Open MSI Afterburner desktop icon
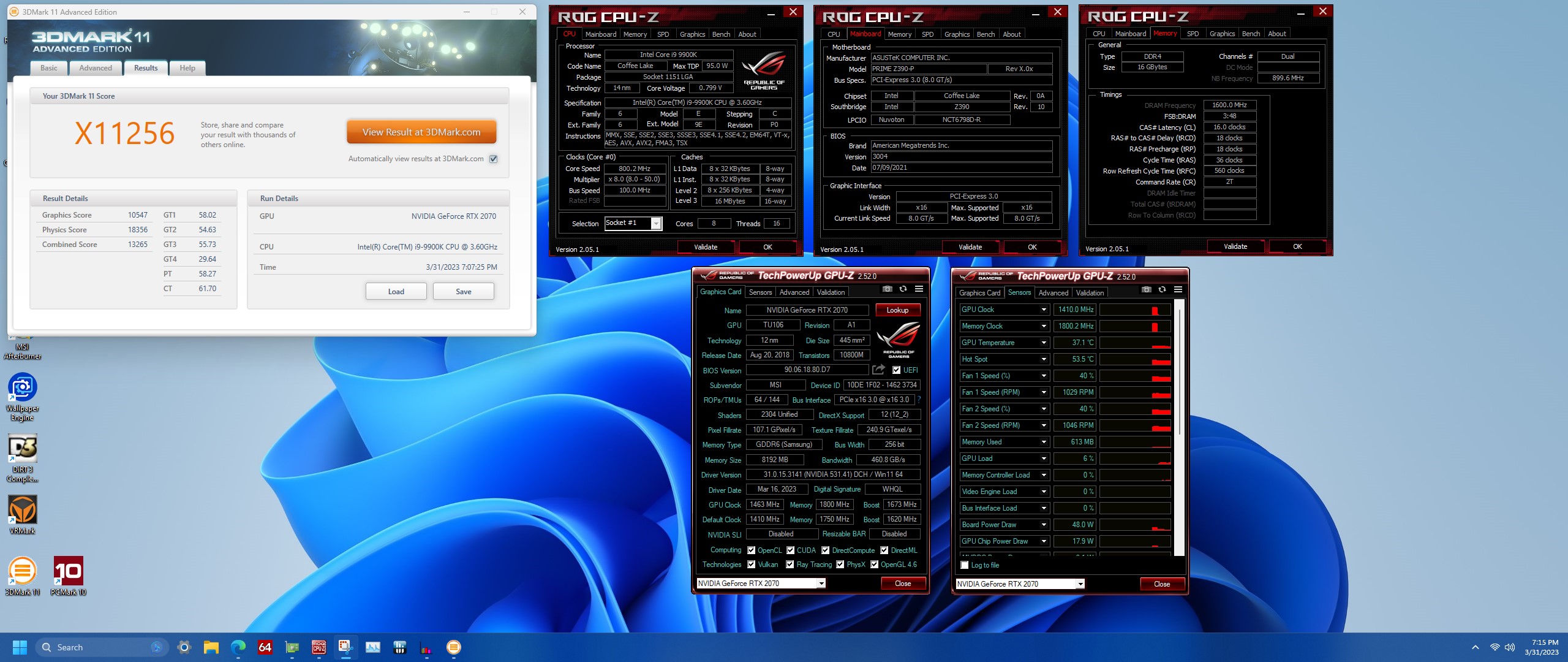The height and width of the screenshot is (662, 1568). coord(22,347)
